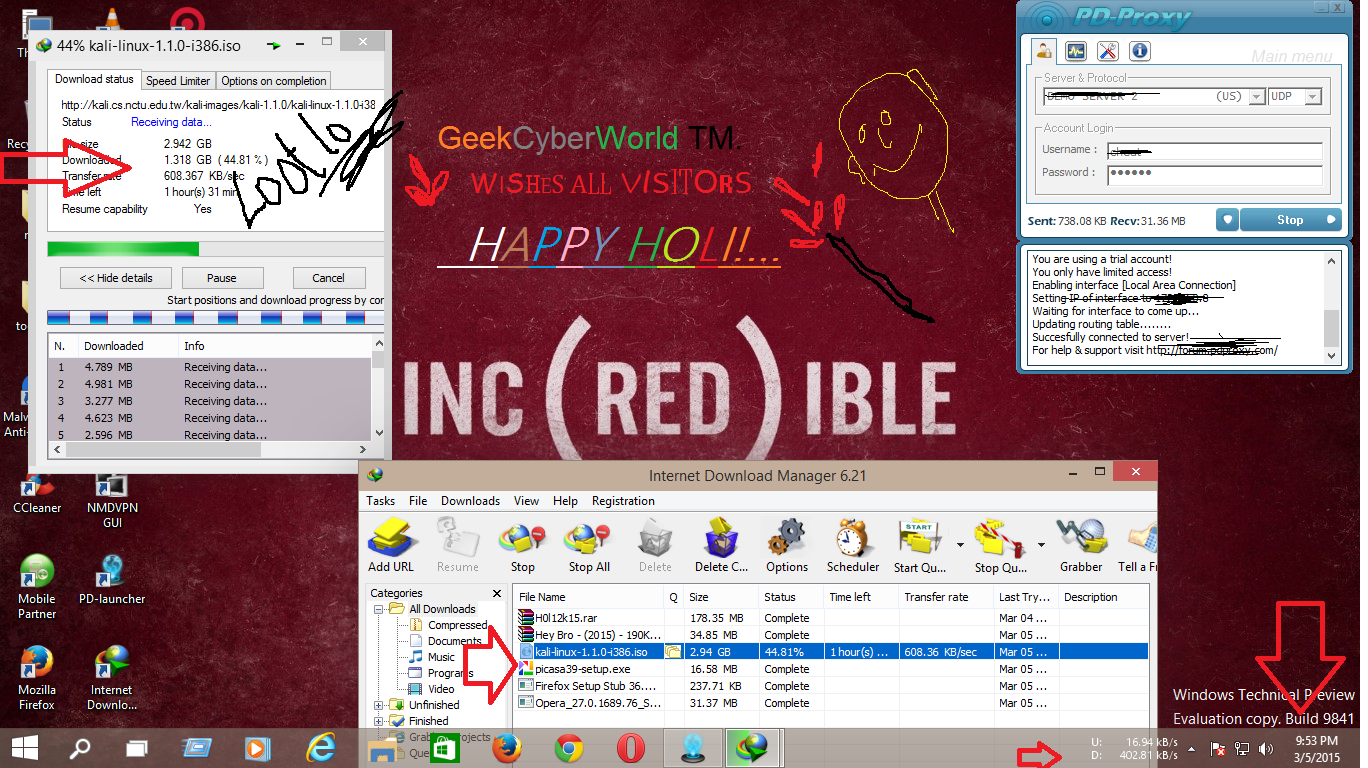This screenshot has height=768, width=1368.
Task: Click Hide details button
Action: tap(116, 278)
